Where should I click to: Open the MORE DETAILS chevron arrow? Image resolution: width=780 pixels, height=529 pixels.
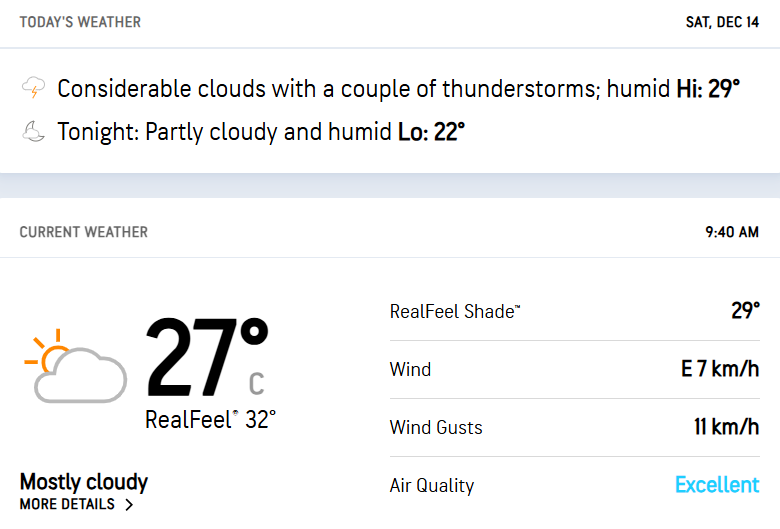coord(129,505)
